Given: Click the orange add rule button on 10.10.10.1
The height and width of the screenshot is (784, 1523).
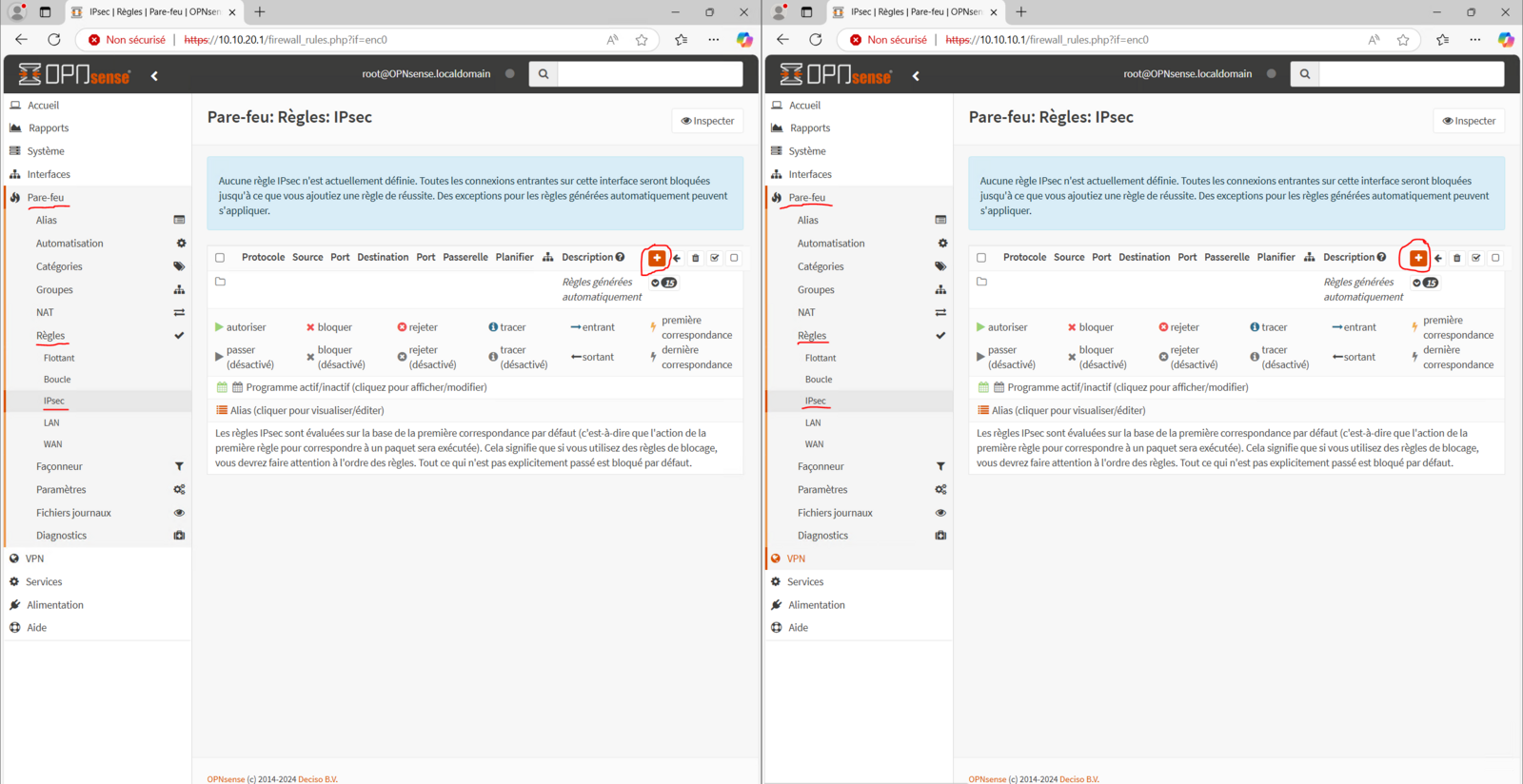Looking at the screenshot, I should click(1418, 258).
